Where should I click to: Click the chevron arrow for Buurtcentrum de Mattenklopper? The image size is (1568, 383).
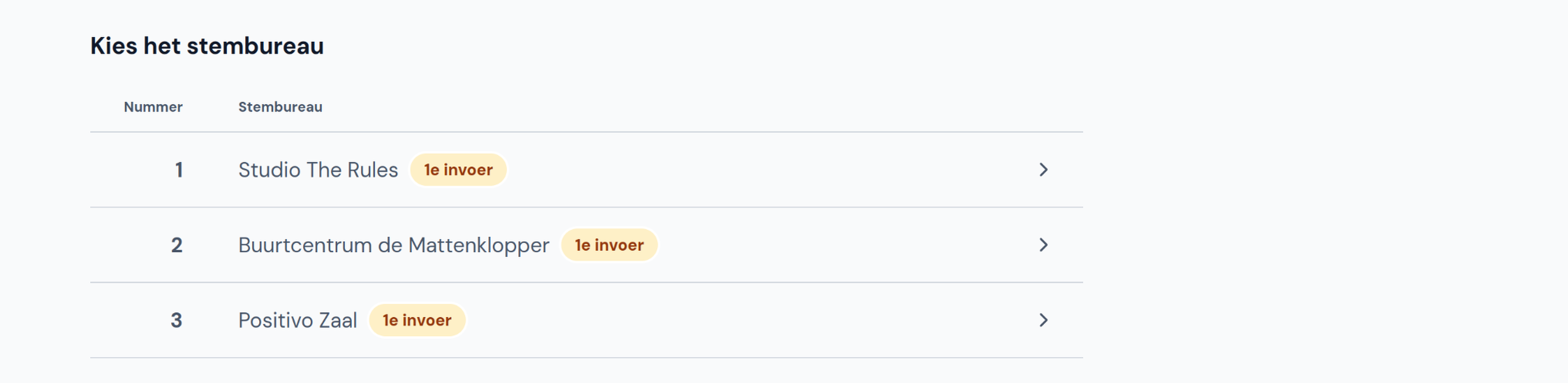pyautogui.click(x=1043, y=245)
